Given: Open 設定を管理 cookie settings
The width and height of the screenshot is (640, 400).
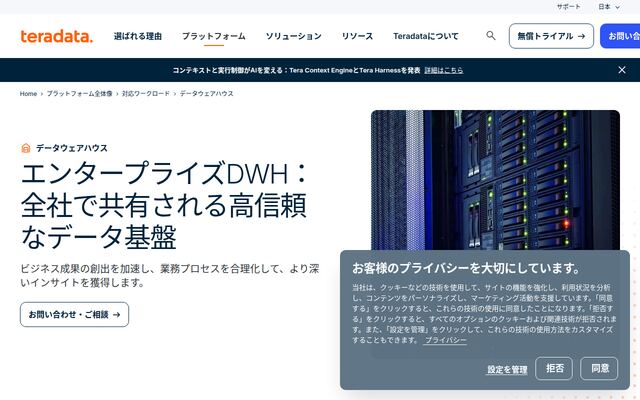Looking at the screenshot, I should point(507,369).
